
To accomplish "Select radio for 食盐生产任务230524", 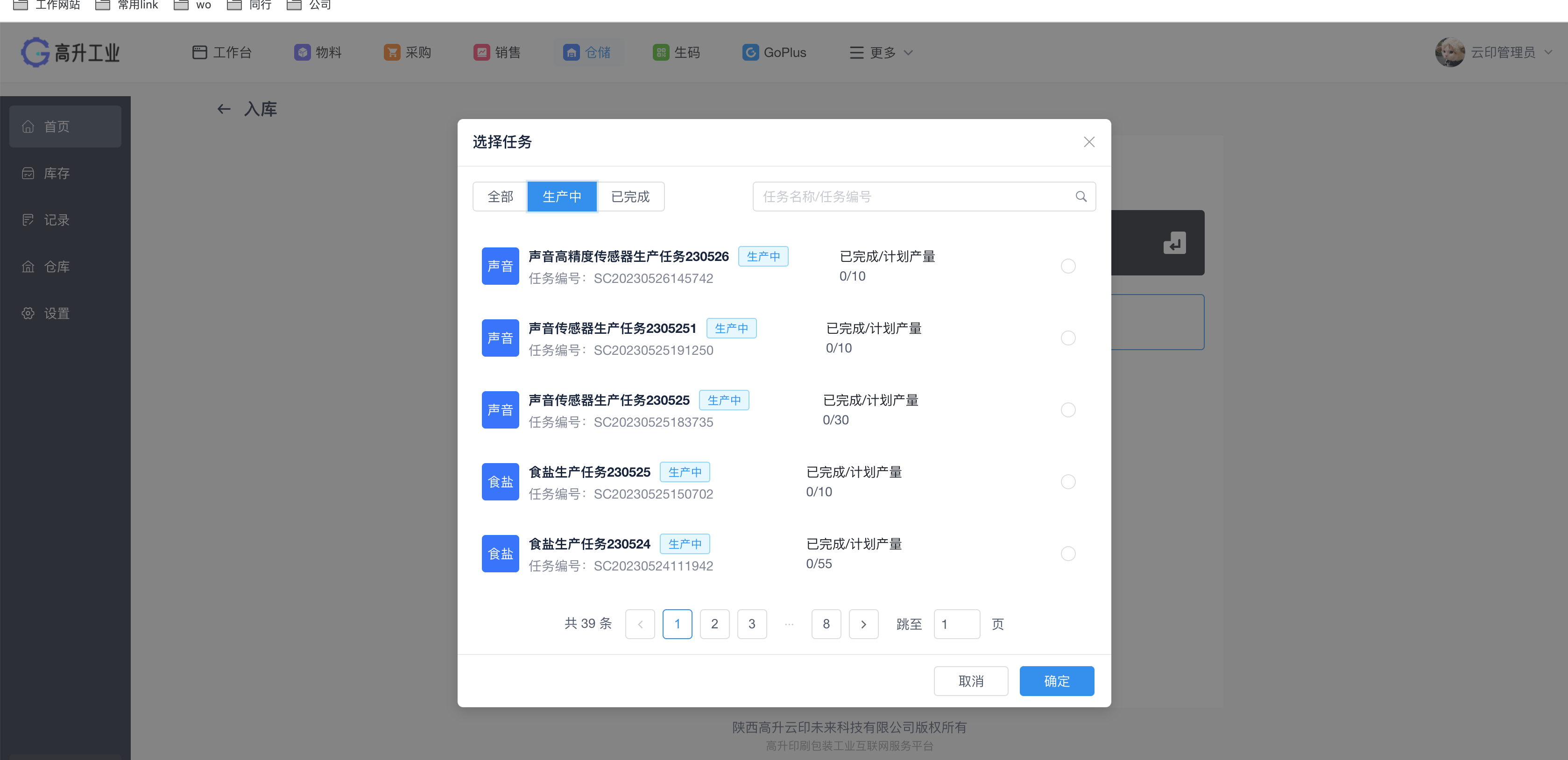I will click(1067, 553).
